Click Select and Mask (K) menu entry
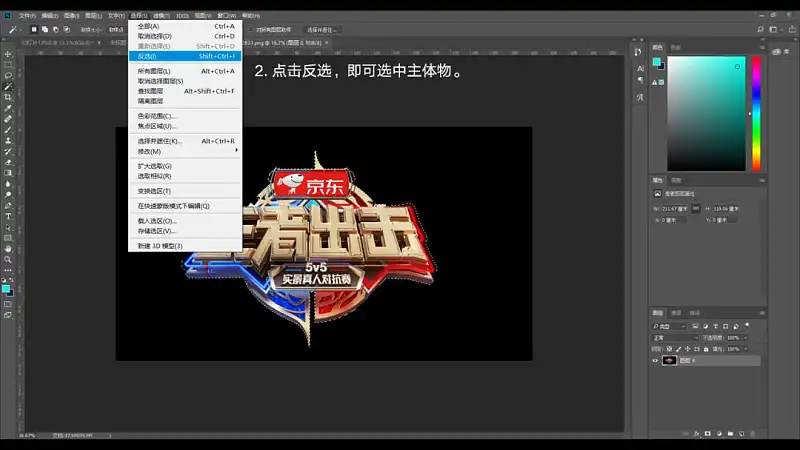This screenshot has width=800, height=450. (x=185, y=141)
